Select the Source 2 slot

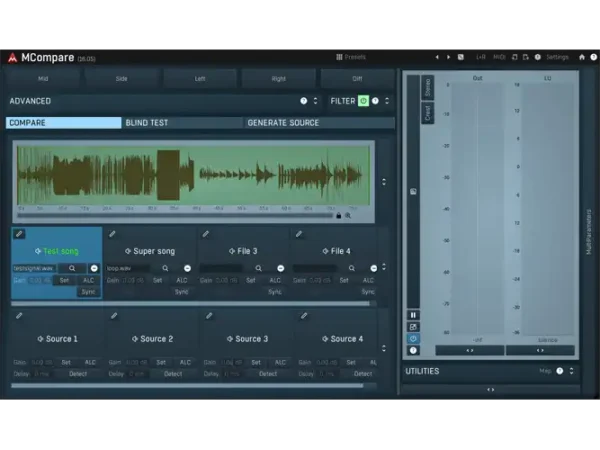click(x=152, y=339)
